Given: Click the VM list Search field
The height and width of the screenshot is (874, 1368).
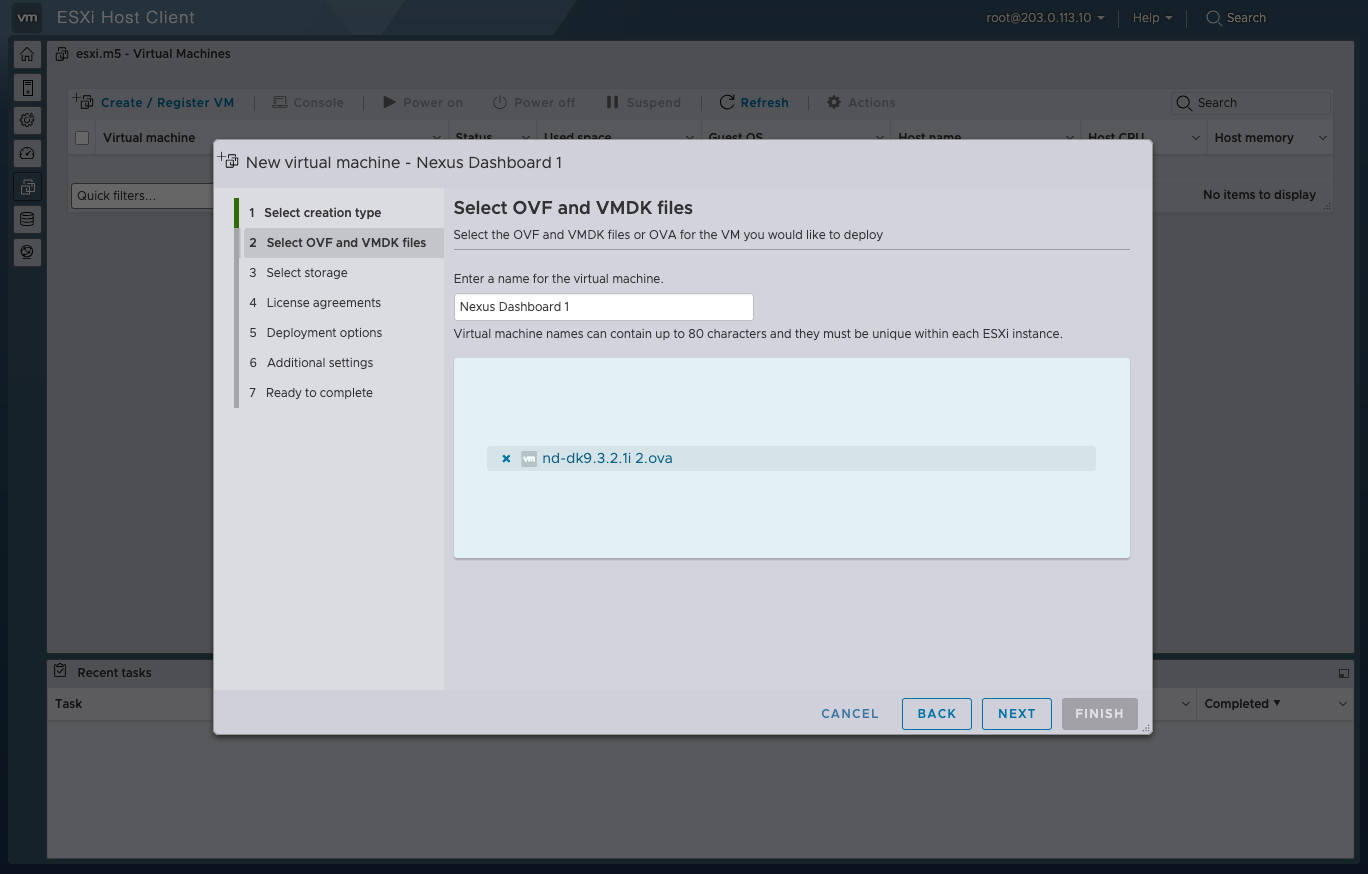Looking at the screenshot, I should pyautogui.click(x=1251, y=102).
